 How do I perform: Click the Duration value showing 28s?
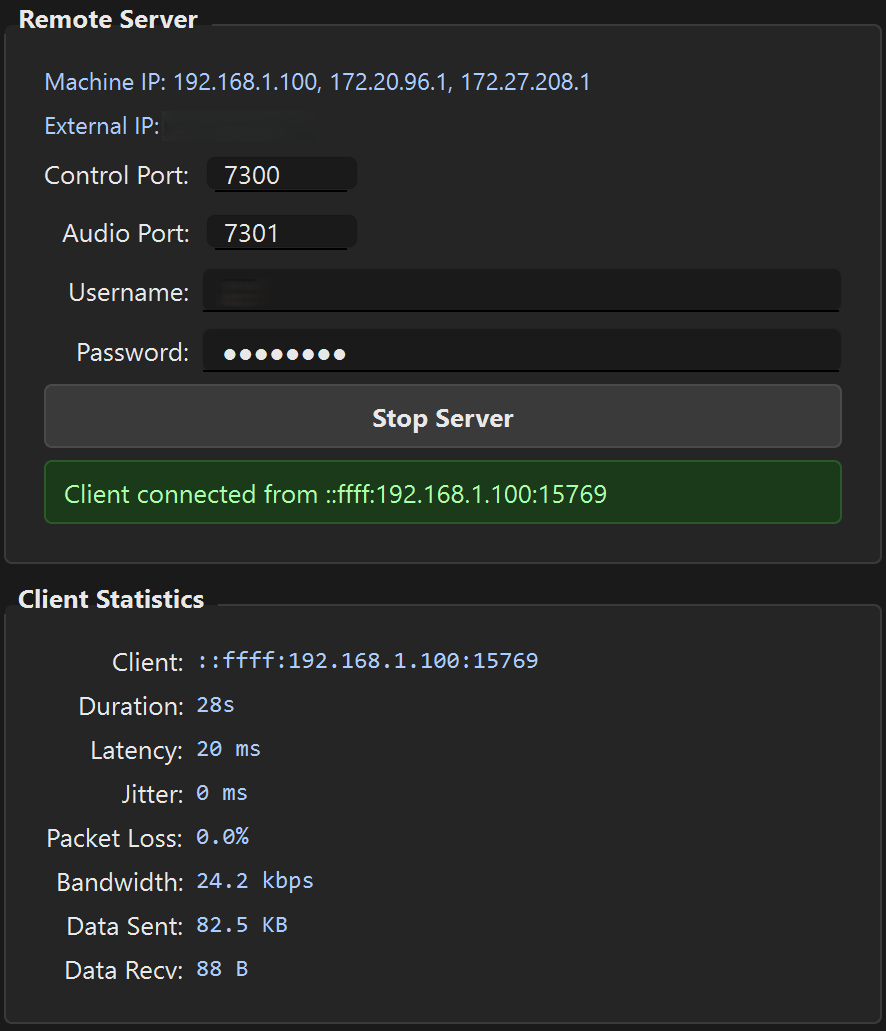[x=215, y=705]
